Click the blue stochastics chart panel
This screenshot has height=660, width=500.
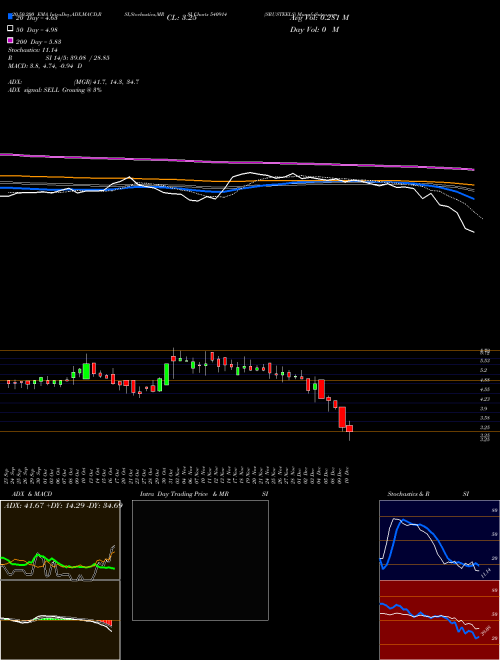(x=439, y=540)
